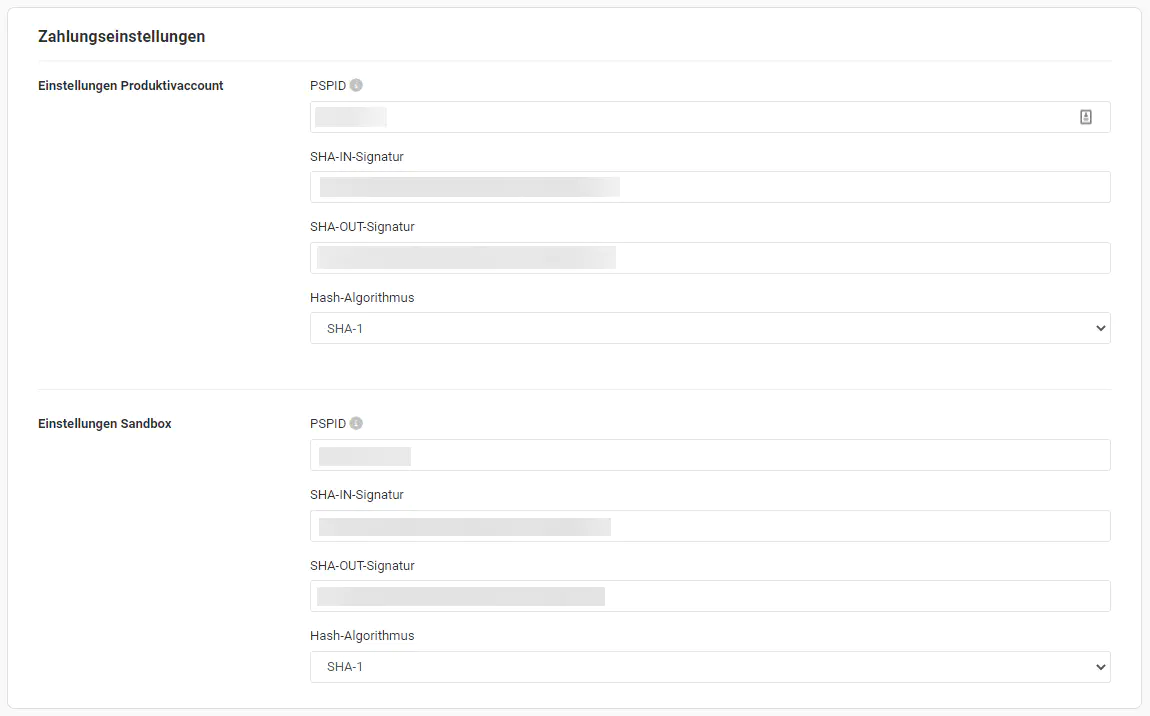Image resolution: width=1150 pixels, height=716 pixels.
Task: Open the Sandbox Hash-Algorithmus dropdown
Action: [x=710, y=667]
